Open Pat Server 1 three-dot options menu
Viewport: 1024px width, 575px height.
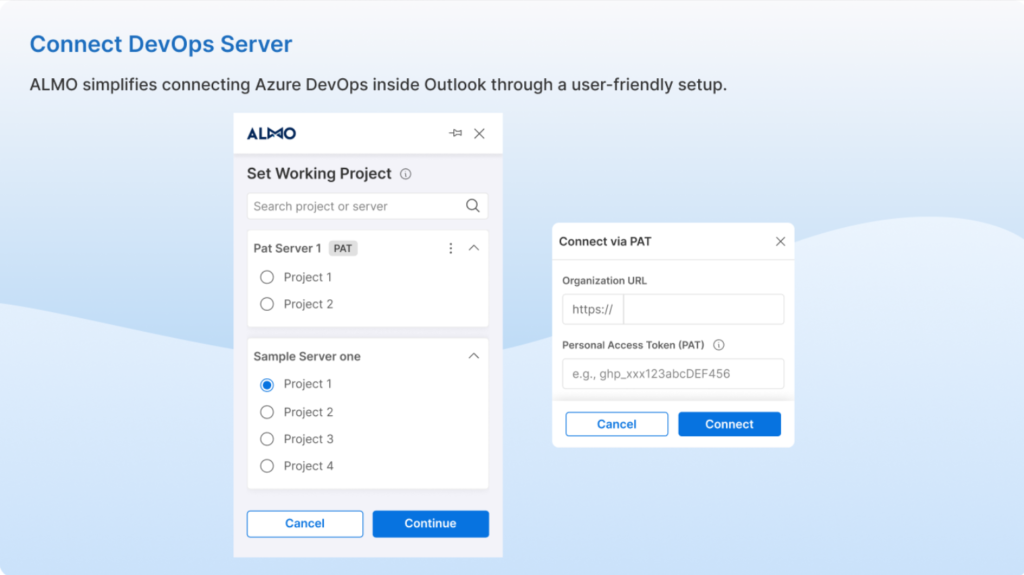[451, 248]
